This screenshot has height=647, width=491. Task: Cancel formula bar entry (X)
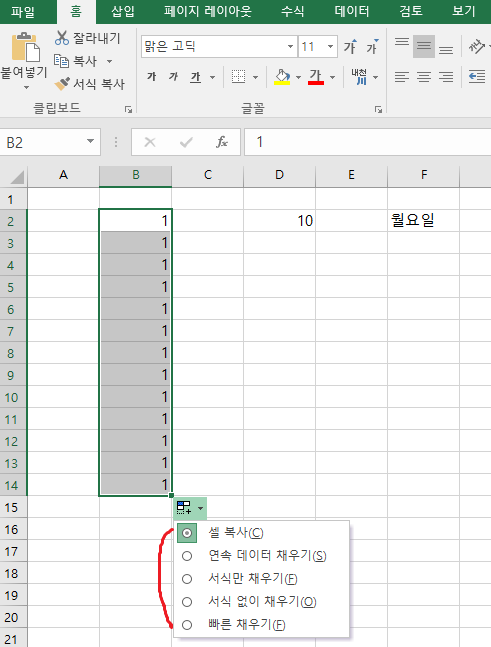(150, 142)
